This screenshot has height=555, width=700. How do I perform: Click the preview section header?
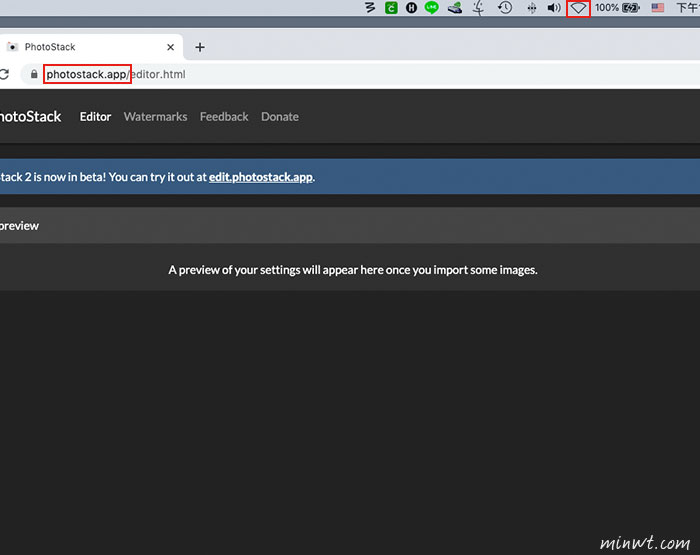[x=350, y=225]
